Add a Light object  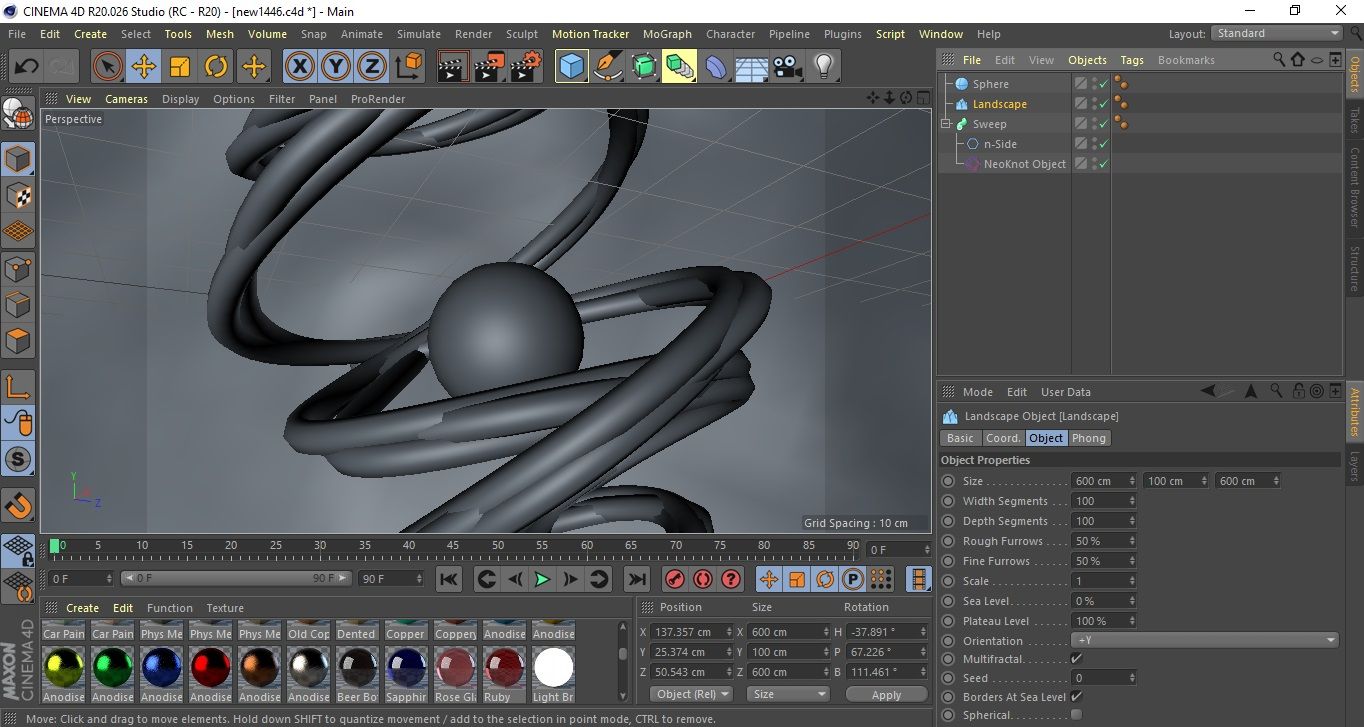[x=823, y=67]
